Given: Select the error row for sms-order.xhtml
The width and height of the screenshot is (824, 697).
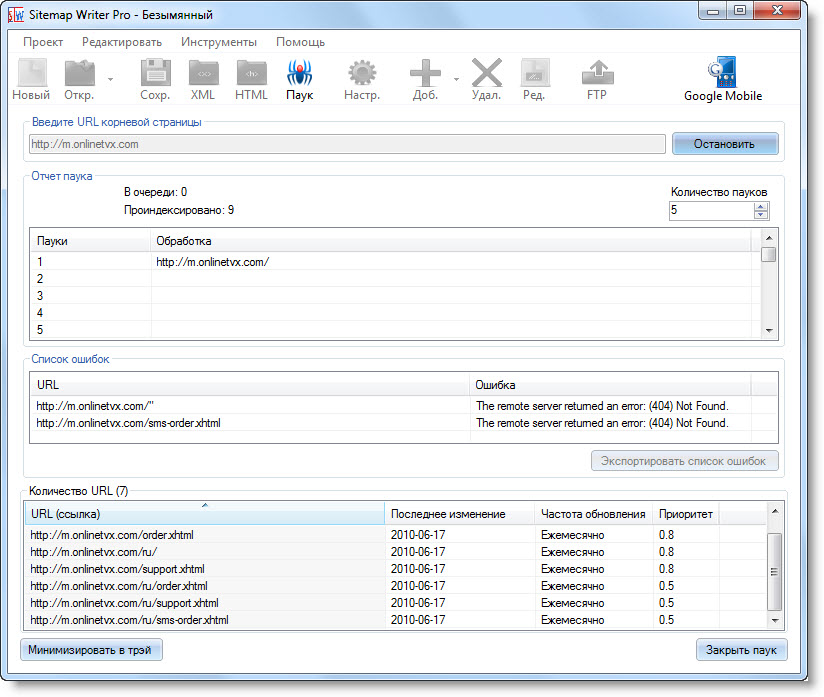Looking at the screenshot, I should tap(403, 423).
